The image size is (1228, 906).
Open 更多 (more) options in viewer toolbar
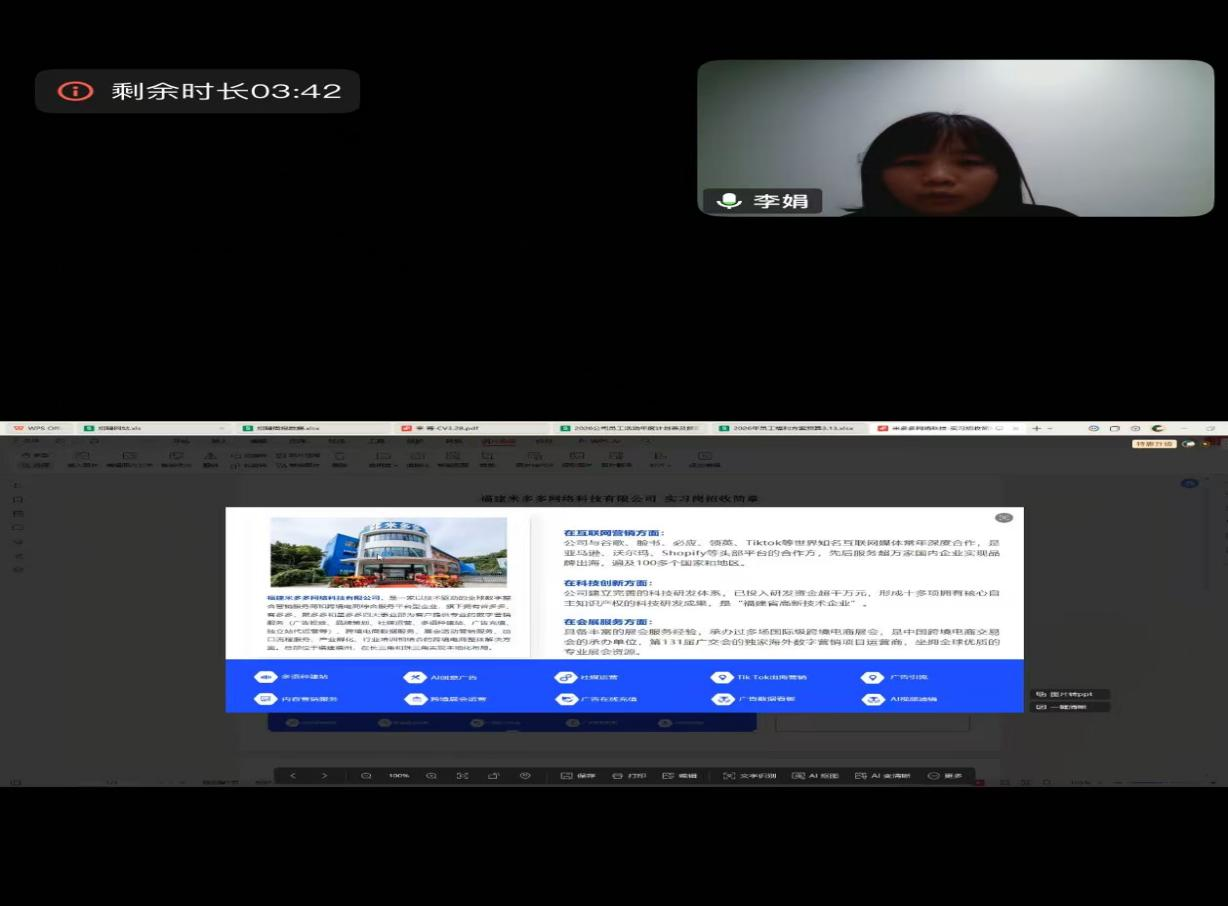point(945,776)
